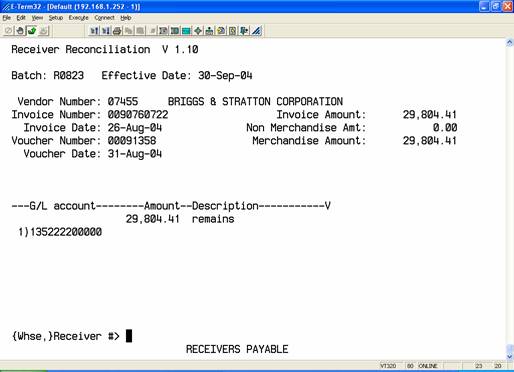
Task: Click the yellow arrow page toolbar icon
Action: click(x=221, y=31)
